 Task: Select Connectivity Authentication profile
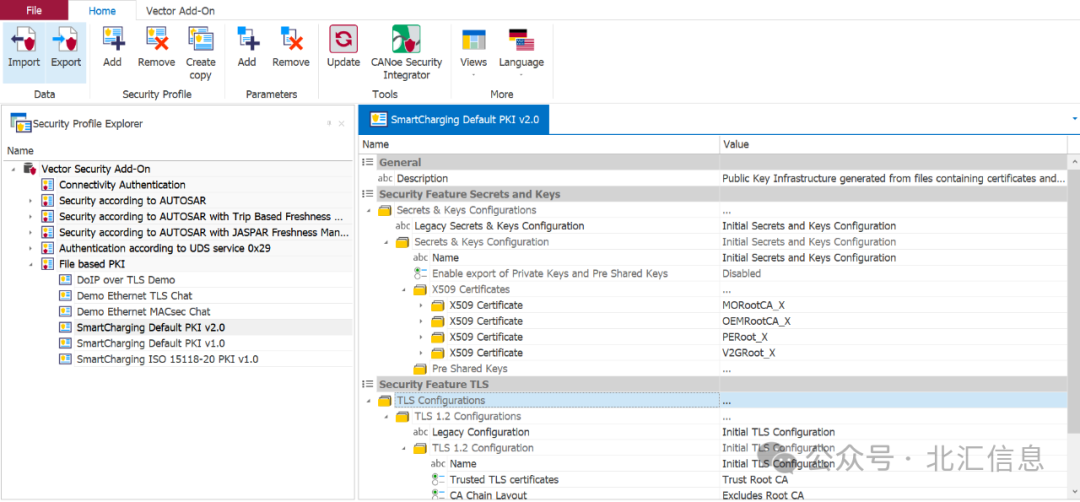122,185
